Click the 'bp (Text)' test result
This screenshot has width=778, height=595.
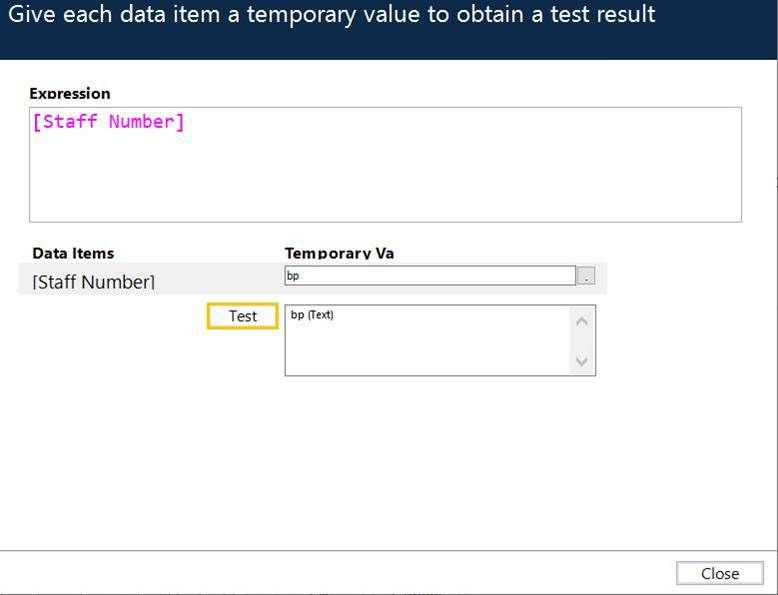[x=312, y=315]
